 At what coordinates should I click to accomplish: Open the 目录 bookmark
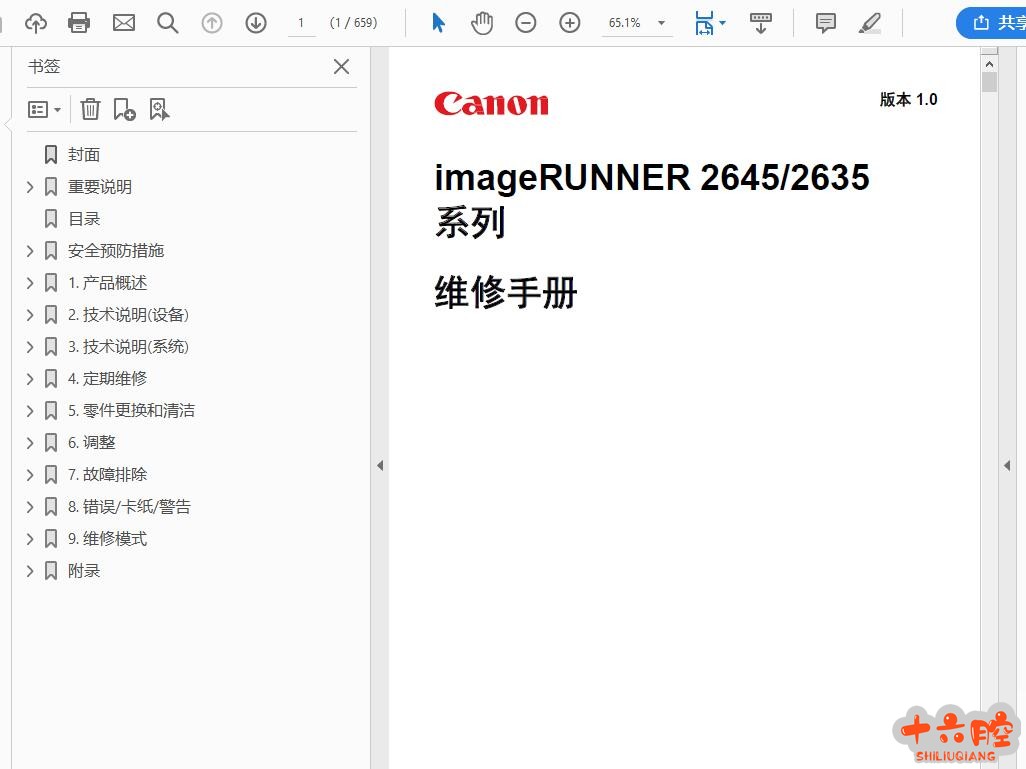point(84,219)
